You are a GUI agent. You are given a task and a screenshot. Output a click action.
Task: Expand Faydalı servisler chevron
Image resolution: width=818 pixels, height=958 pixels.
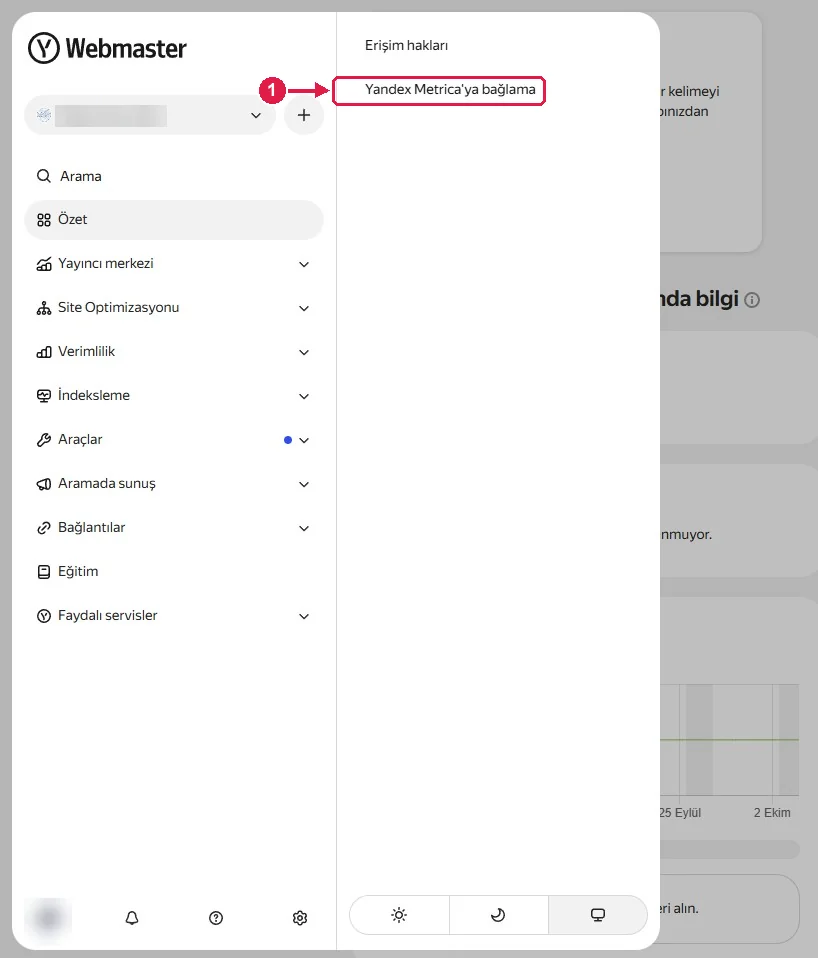click(x=304, y=616)
